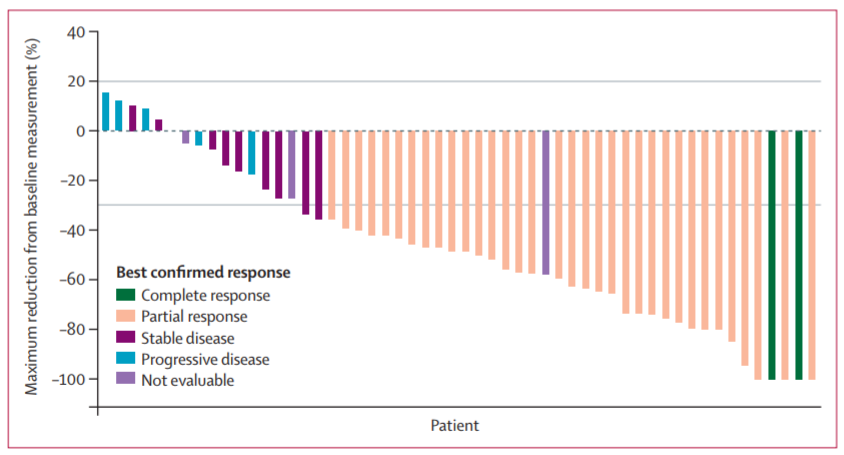Click the "Patient" x-axis label
Viewport: 844px width, 455px height.
pyautogui.click(x=455, y=425)
